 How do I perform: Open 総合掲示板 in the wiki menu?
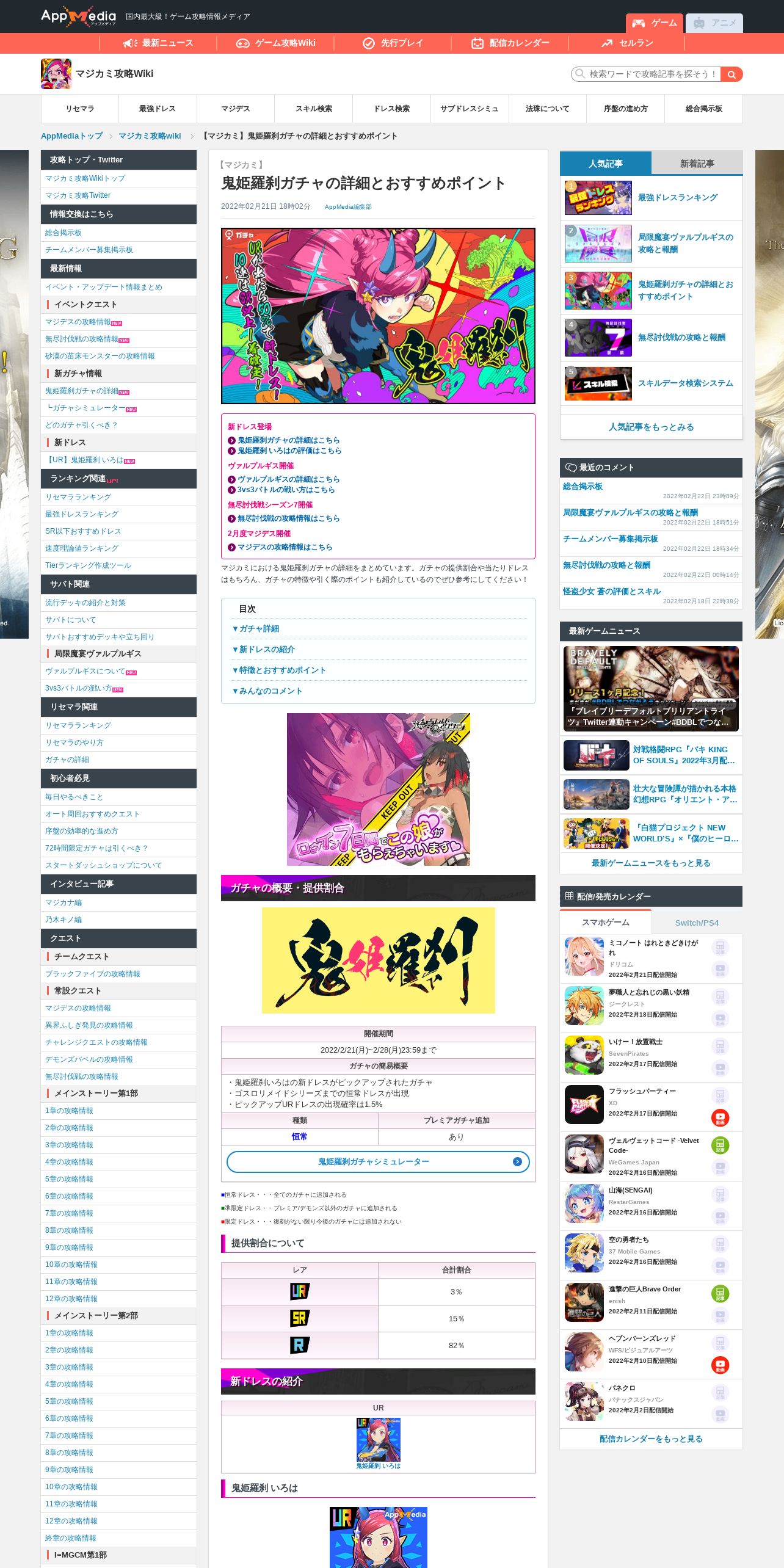703,109
